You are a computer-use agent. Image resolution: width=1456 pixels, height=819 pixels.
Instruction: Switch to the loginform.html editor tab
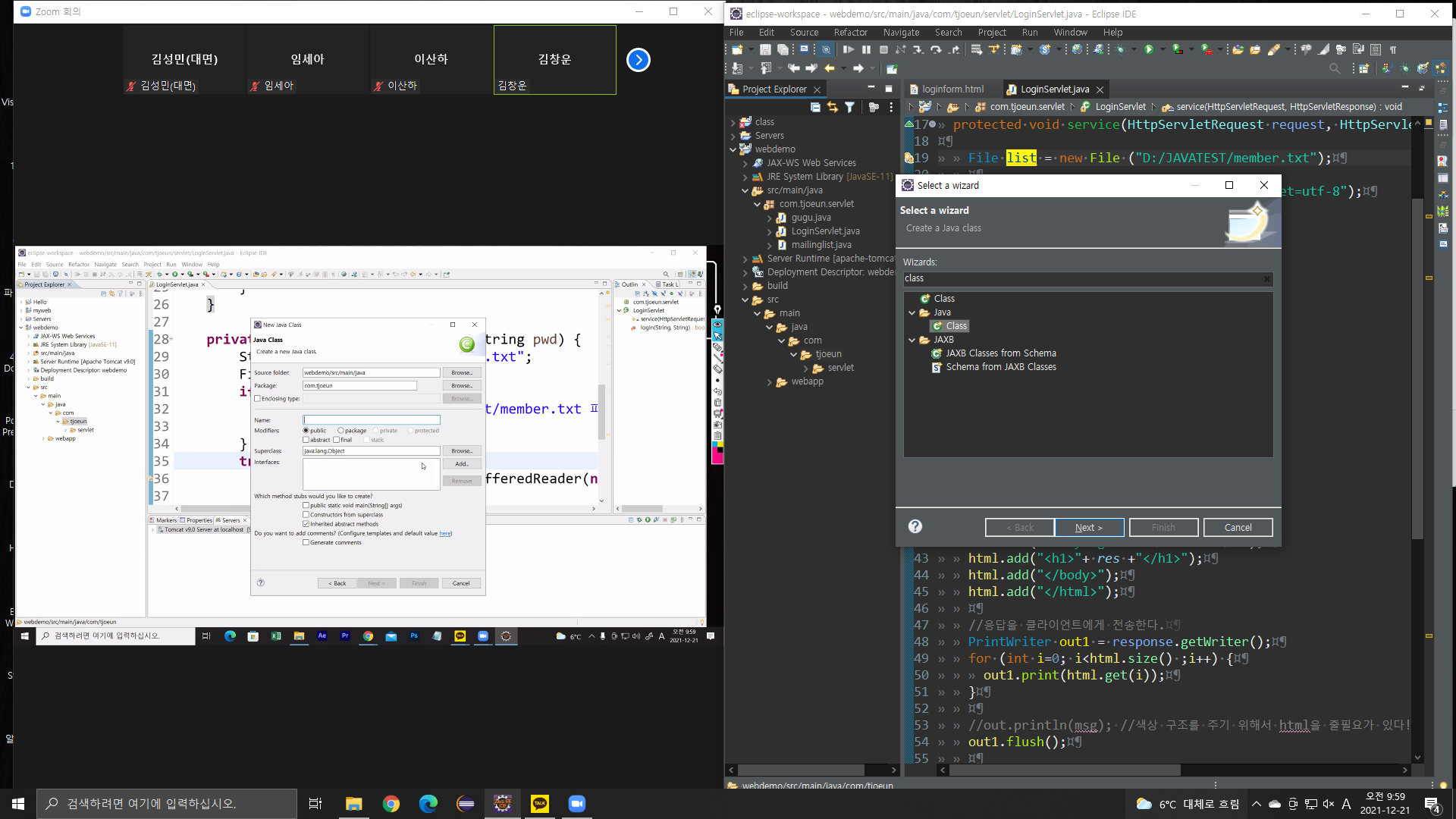[x=952, y=89]
